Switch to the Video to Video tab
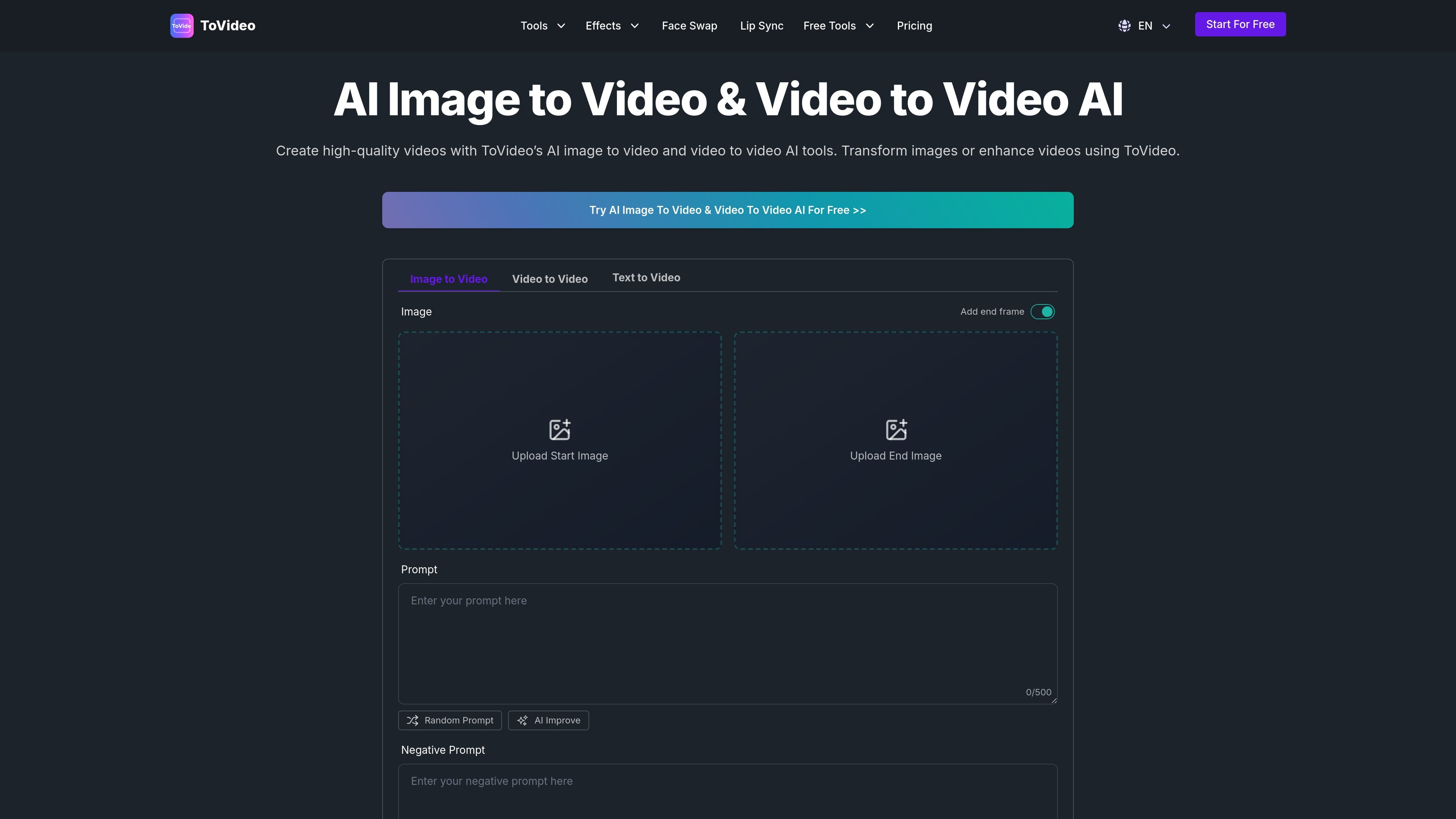 click(x=550, y=279)
